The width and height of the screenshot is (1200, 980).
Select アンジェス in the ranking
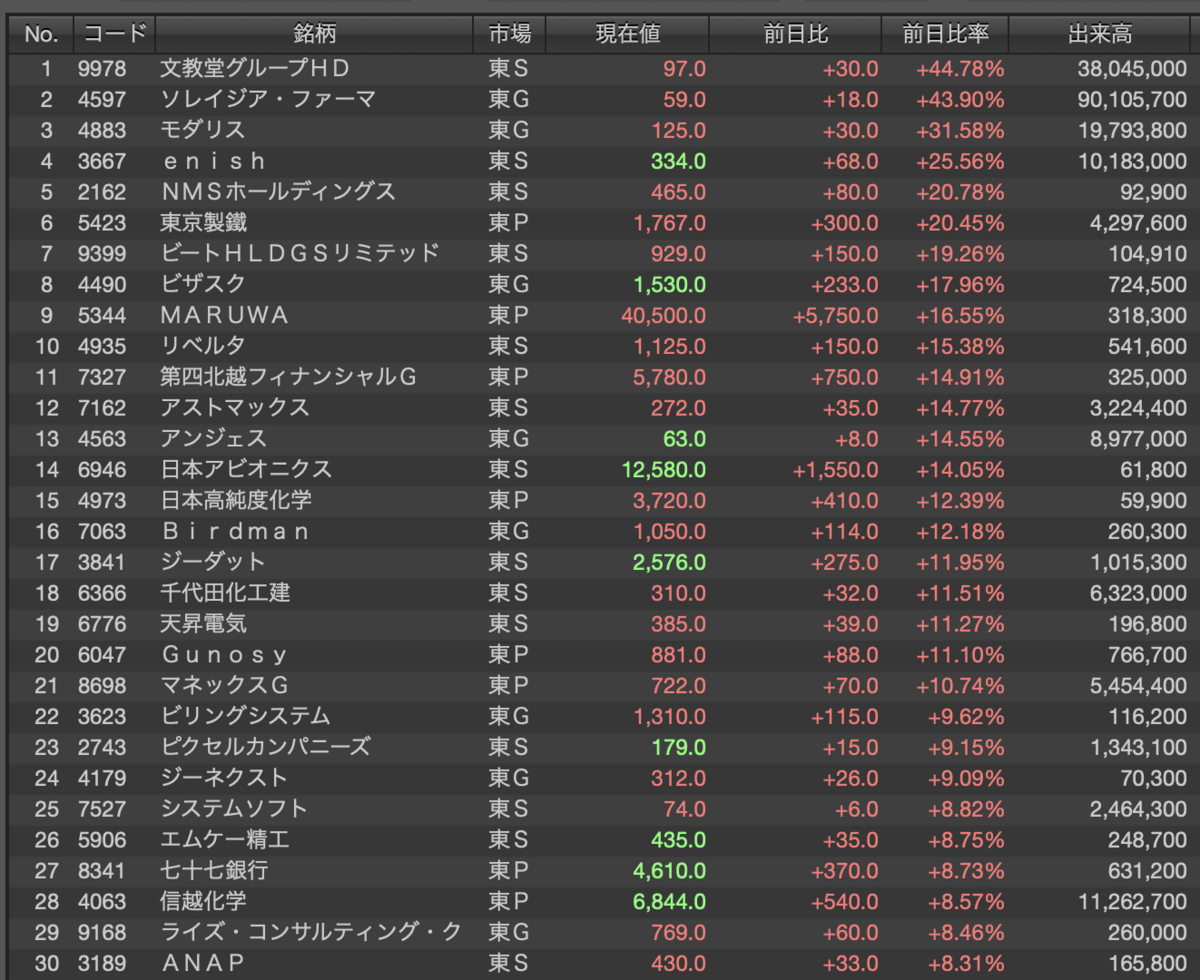[213, 439]
